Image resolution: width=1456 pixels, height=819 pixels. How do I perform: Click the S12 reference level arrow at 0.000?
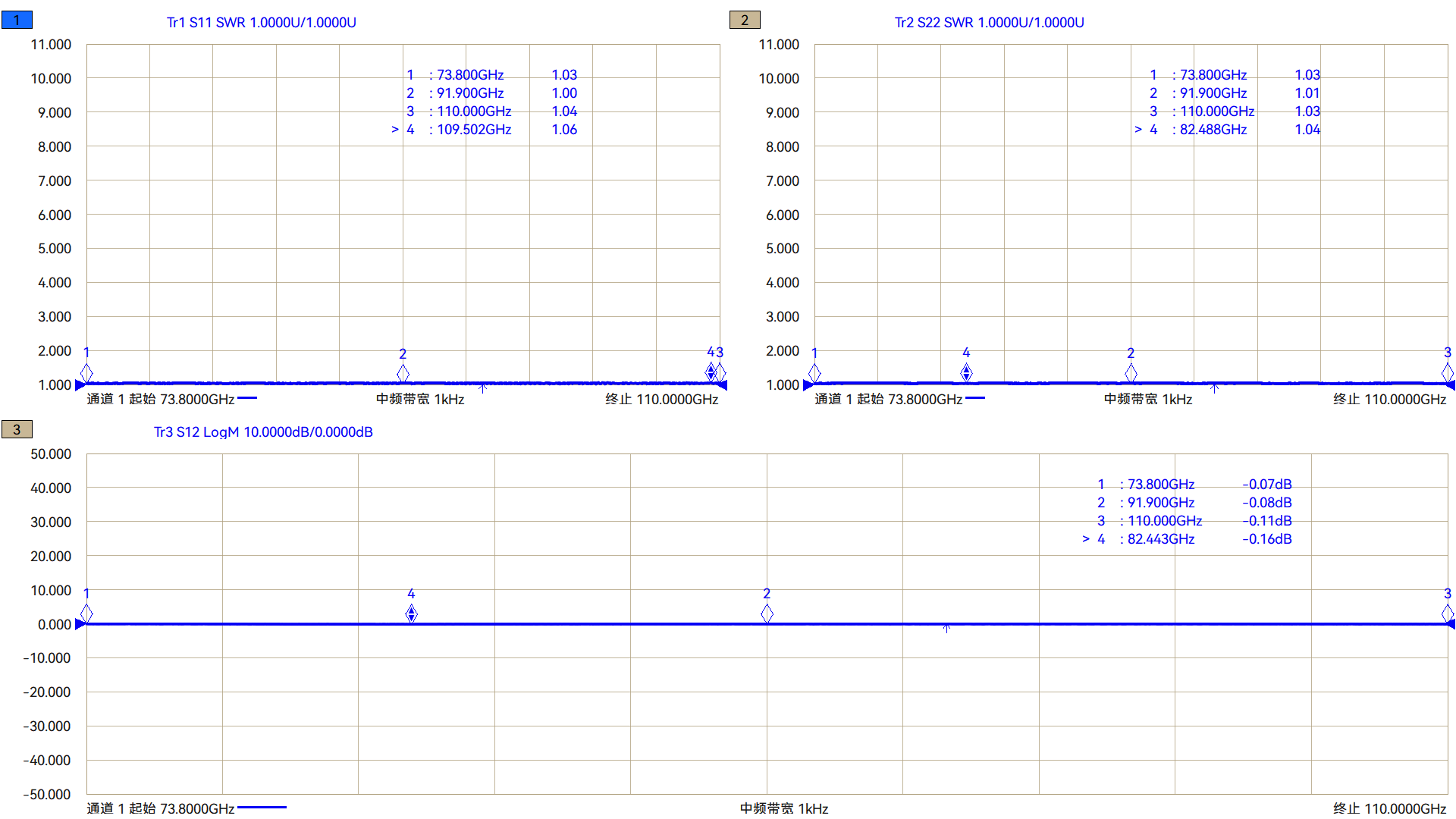[80, 624]
